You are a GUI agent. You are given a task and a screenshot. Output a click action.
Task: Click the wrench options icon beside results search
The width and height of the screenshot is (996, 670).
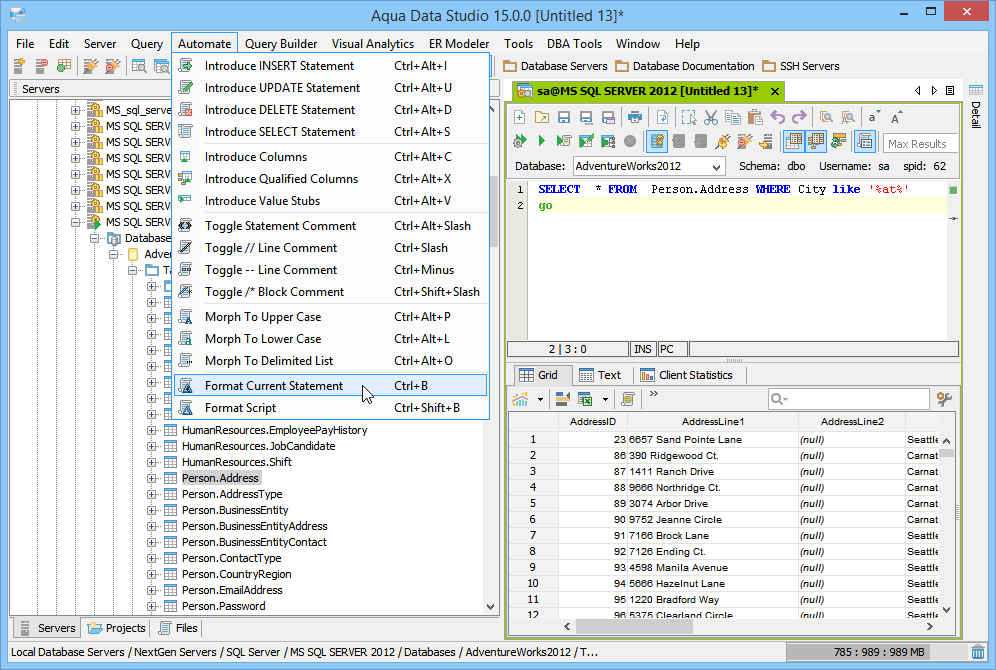(944, 399)
